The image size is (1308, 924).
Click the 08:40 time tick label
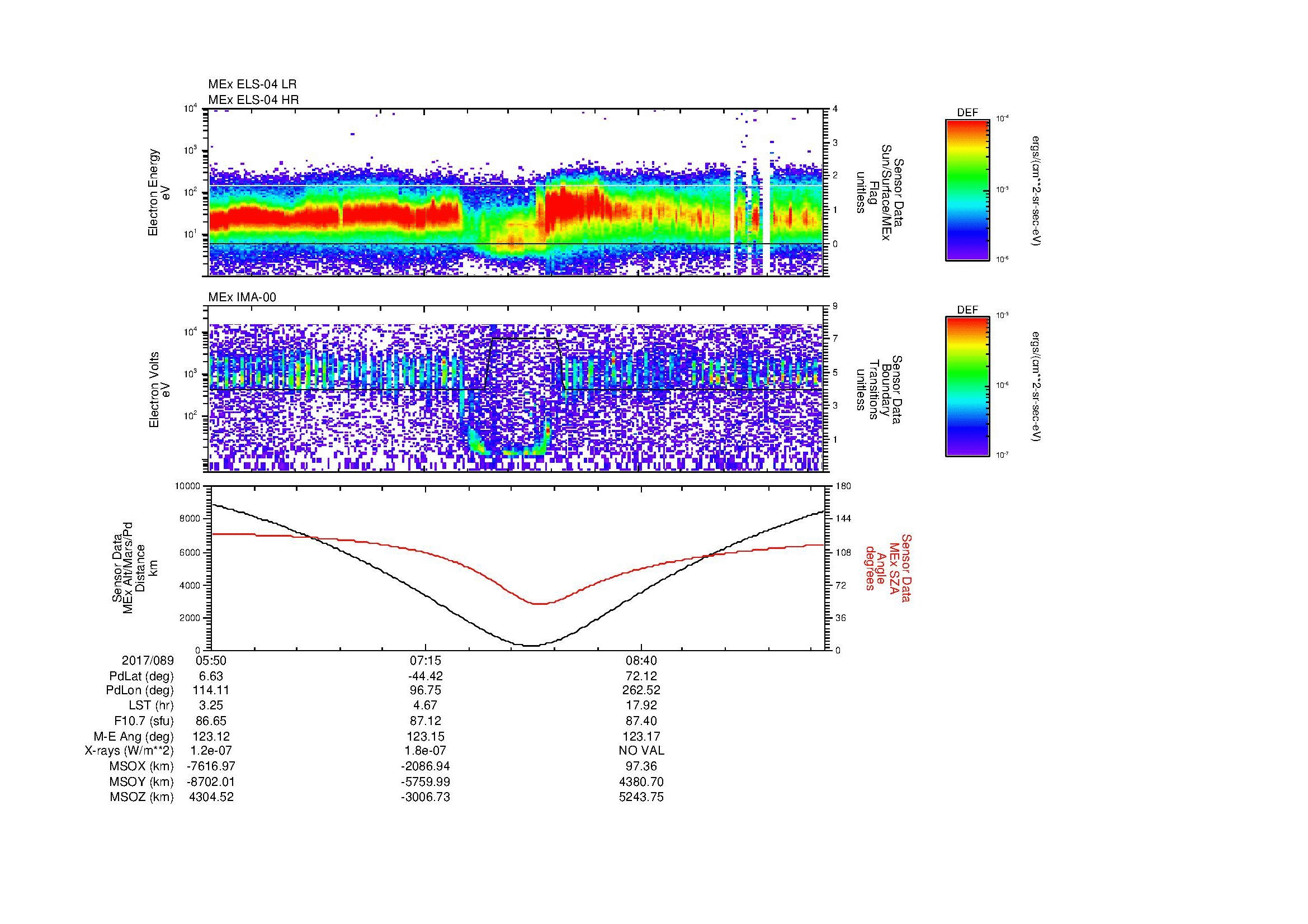click(641, 661)
